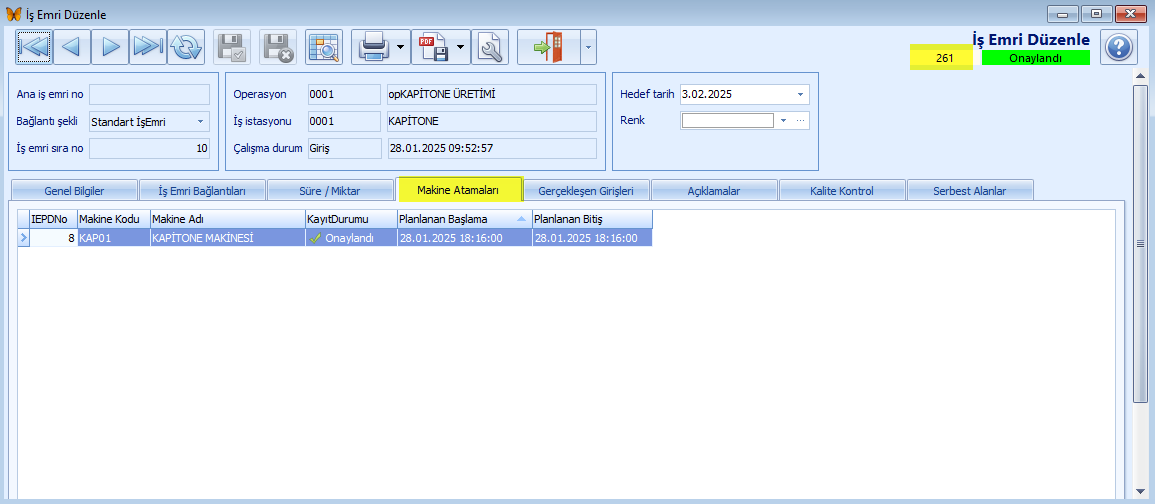
Task: Sort by Planlanan Başlama column header
Action: tap(464, 220)
